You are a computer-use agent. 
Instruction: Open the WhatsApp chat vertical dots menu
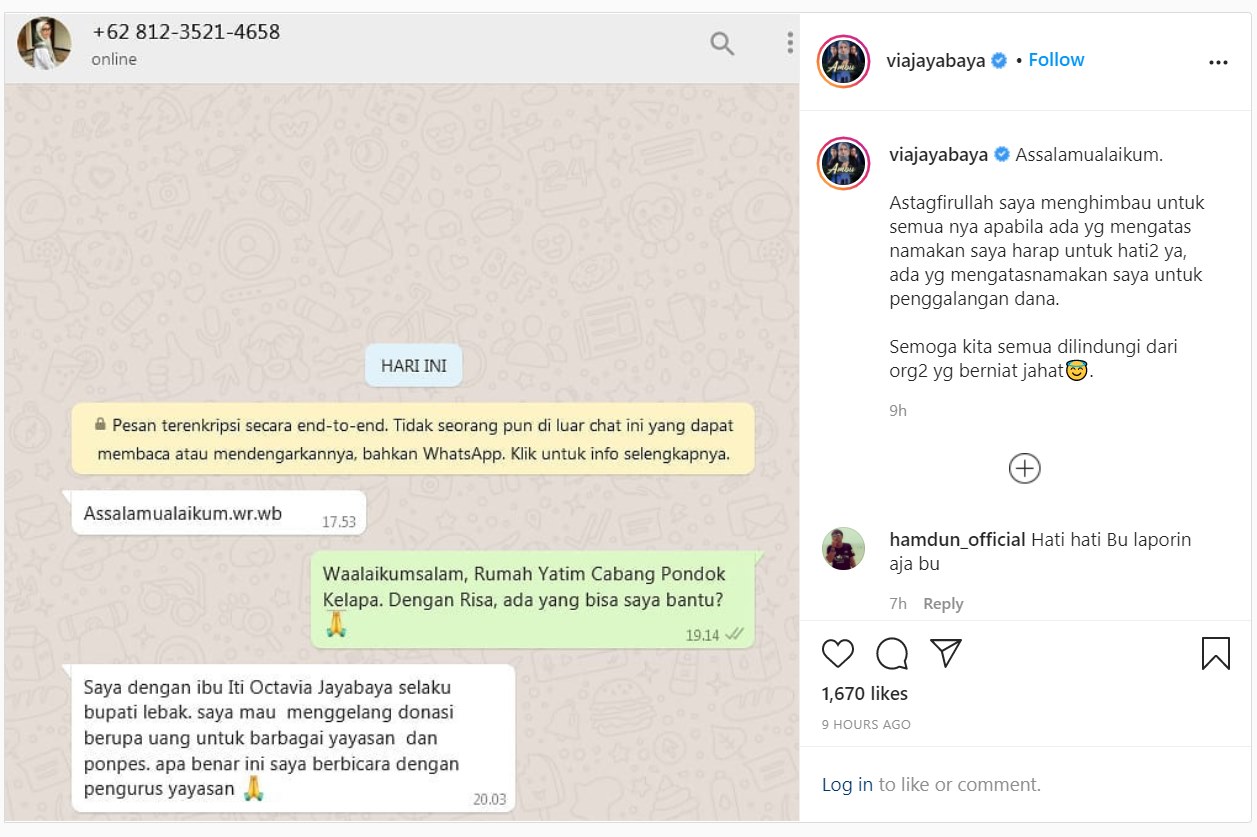click(x=789, y=43)
